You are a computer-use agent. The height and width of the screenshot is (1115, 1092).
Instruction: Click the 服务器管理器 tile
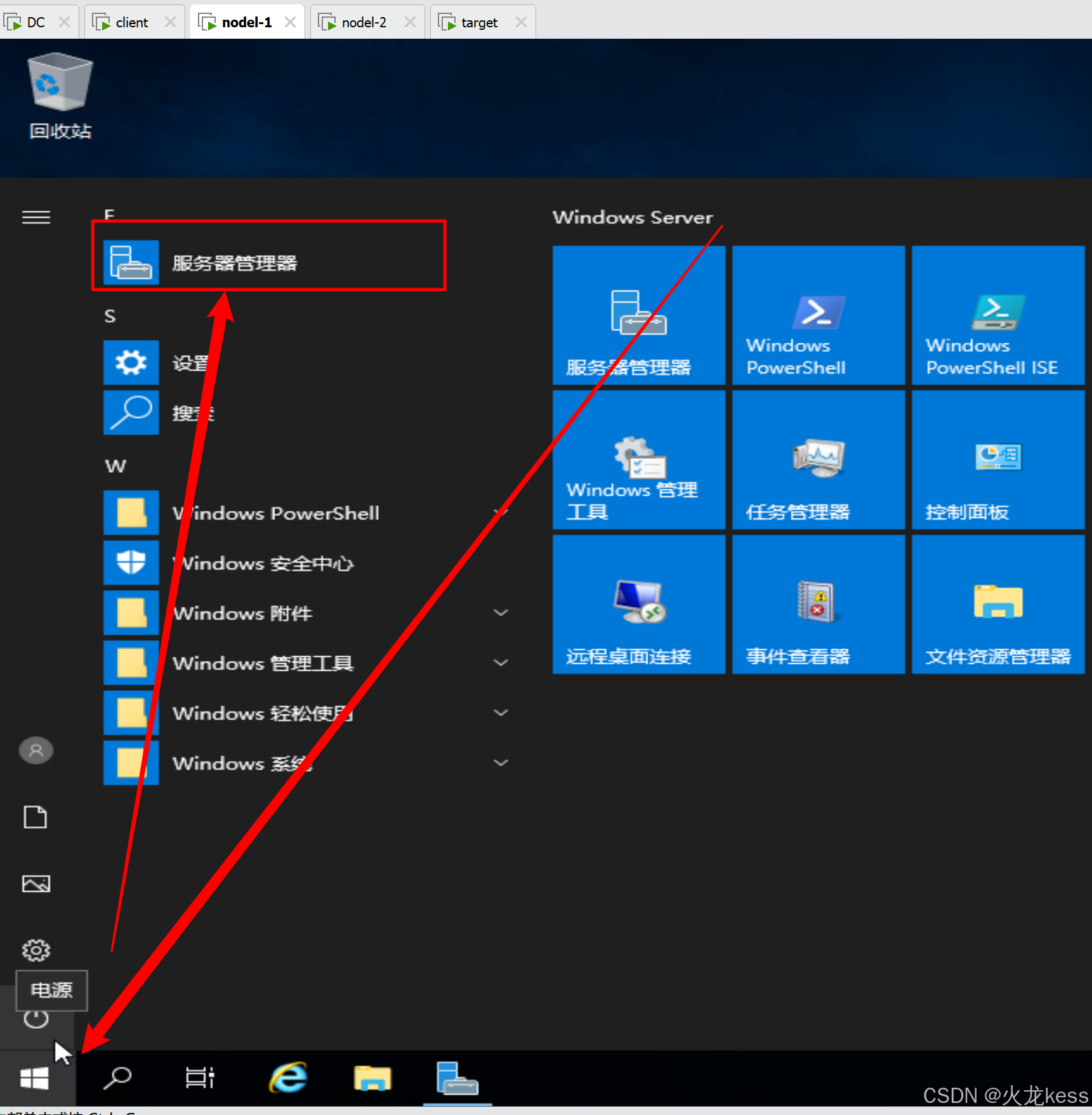click(638, 315)
